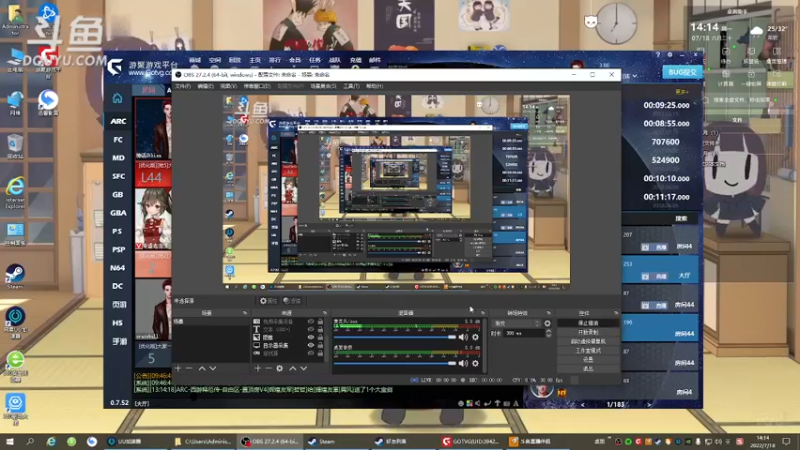Screen dimensions: 800x450
Task: Toggle visibility eye of 图像 source
Action: tap(310, 337)
